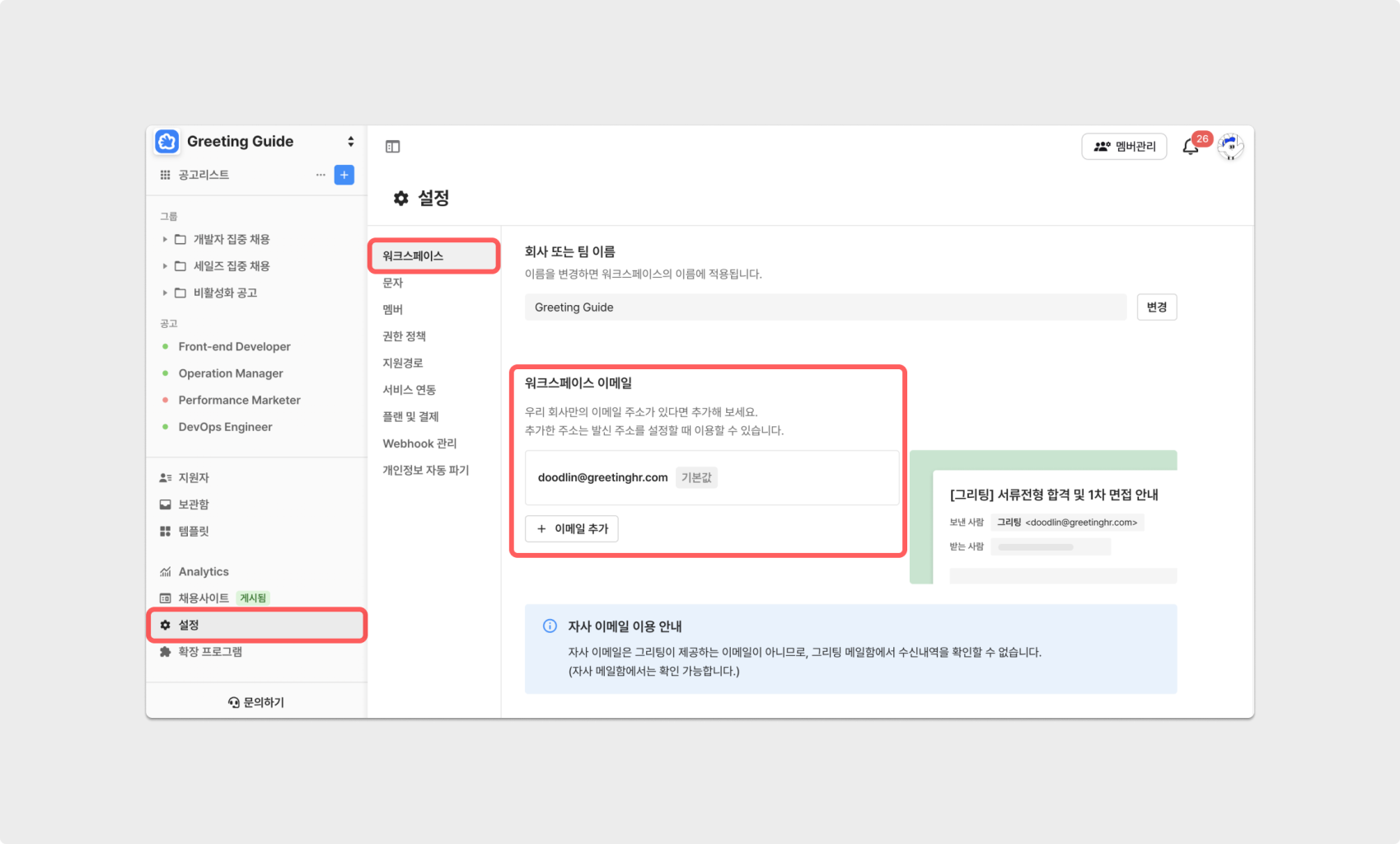Image resolution: width=1400 pixels, height=844 pixels.
Task: Open the 공고리스트 more options ellipsis
Action: (321, 175)
